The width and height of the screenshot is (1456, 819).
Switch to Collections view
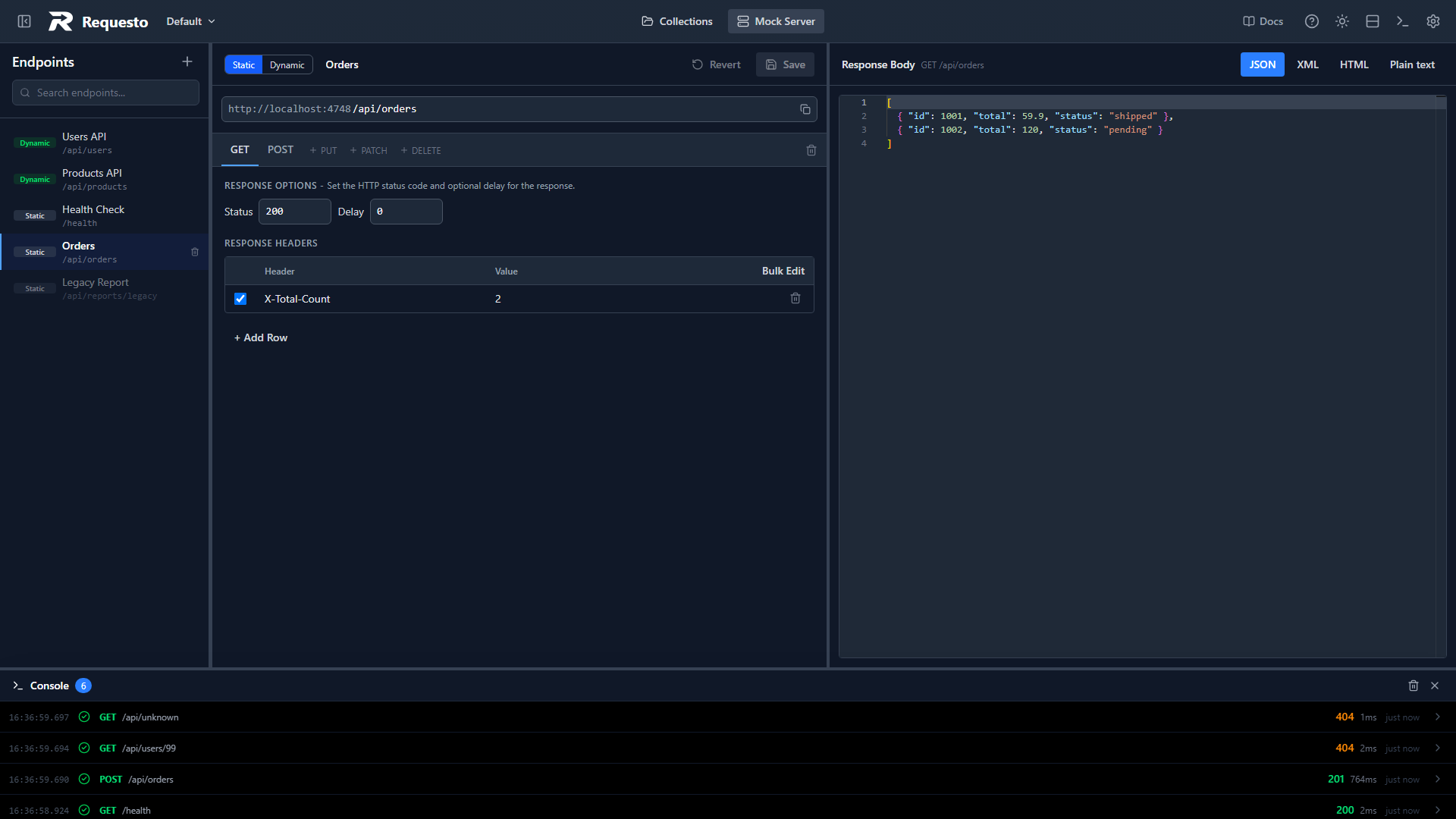(677, 21)
